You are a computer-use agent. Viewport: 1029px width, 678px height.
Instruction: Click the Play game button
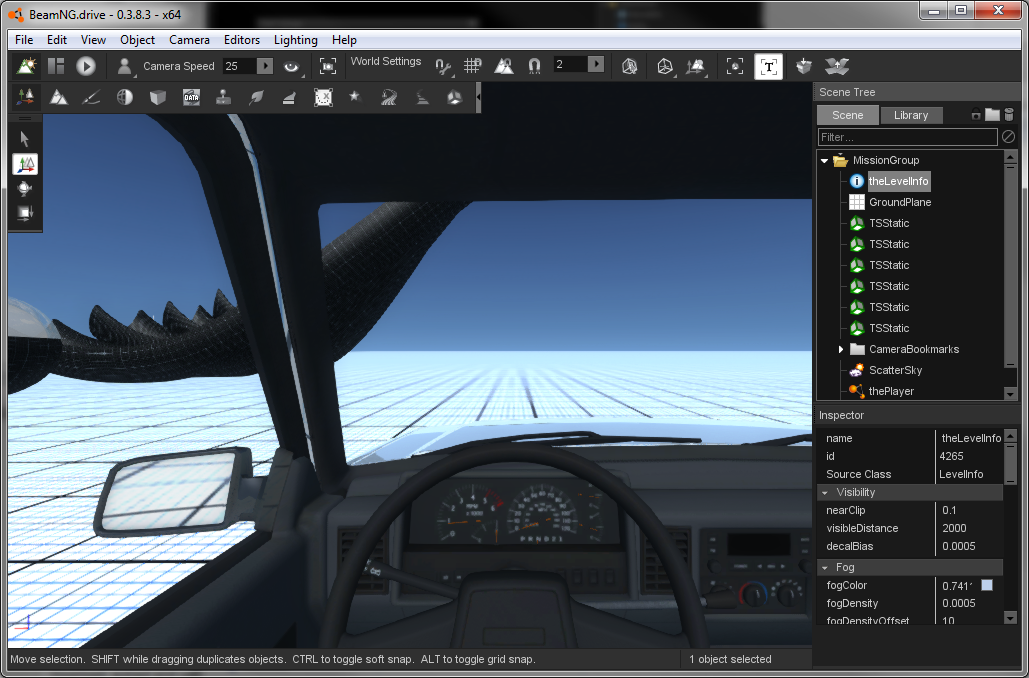[x=85, y=66]
